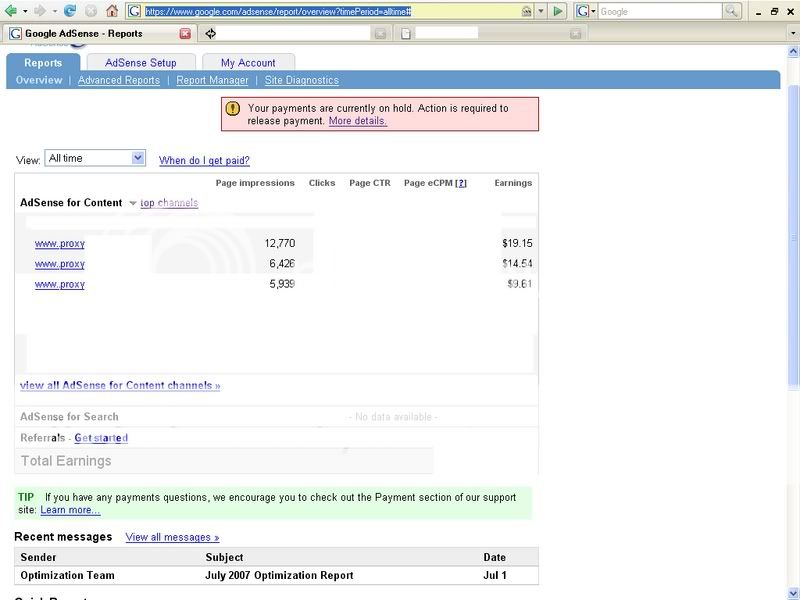The width and height of the screenshot is (800, 600).
Task: Click the browser Forward arrow
Action: [40, 11]
